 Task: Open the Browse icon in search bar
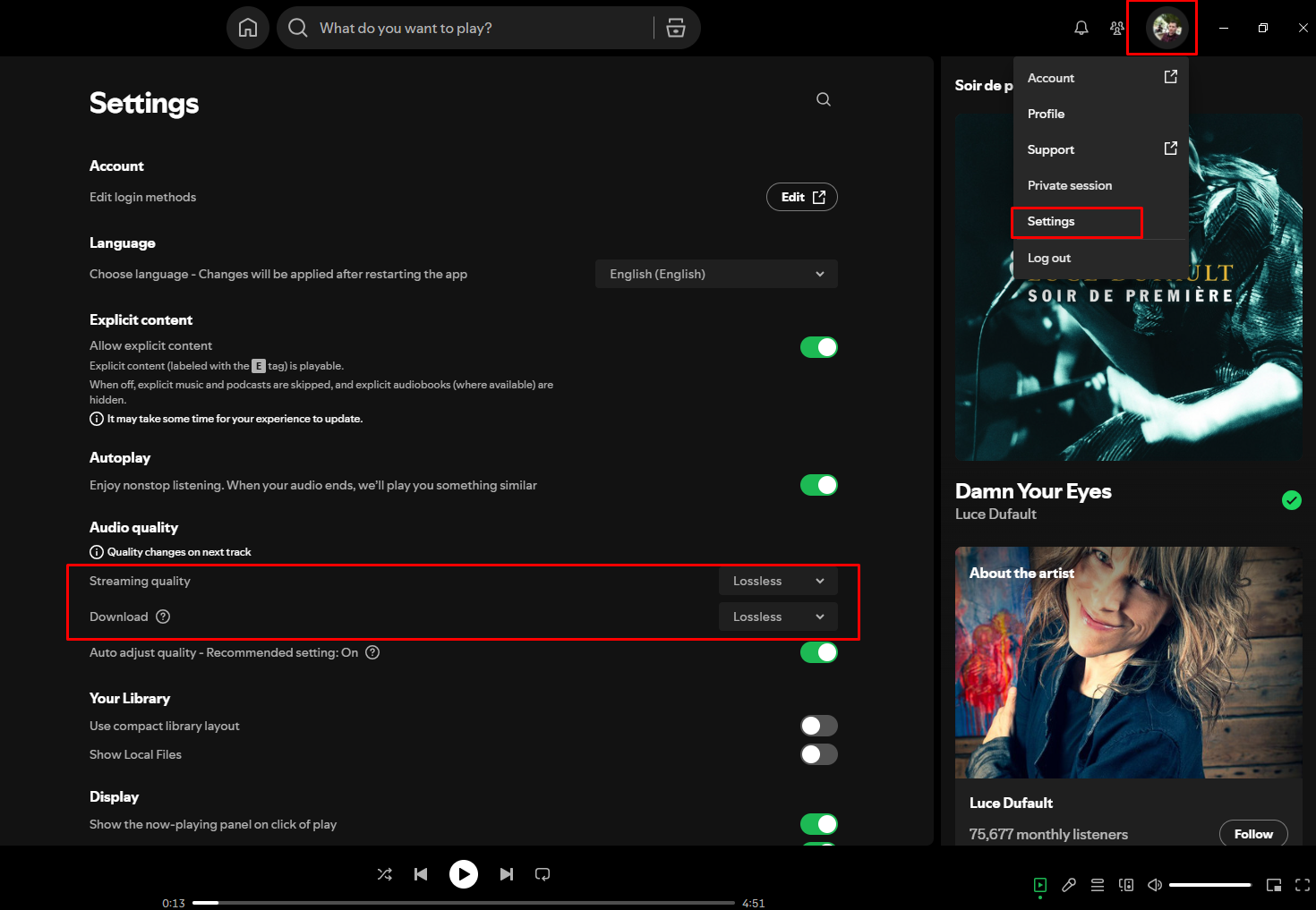click(676, 28)
